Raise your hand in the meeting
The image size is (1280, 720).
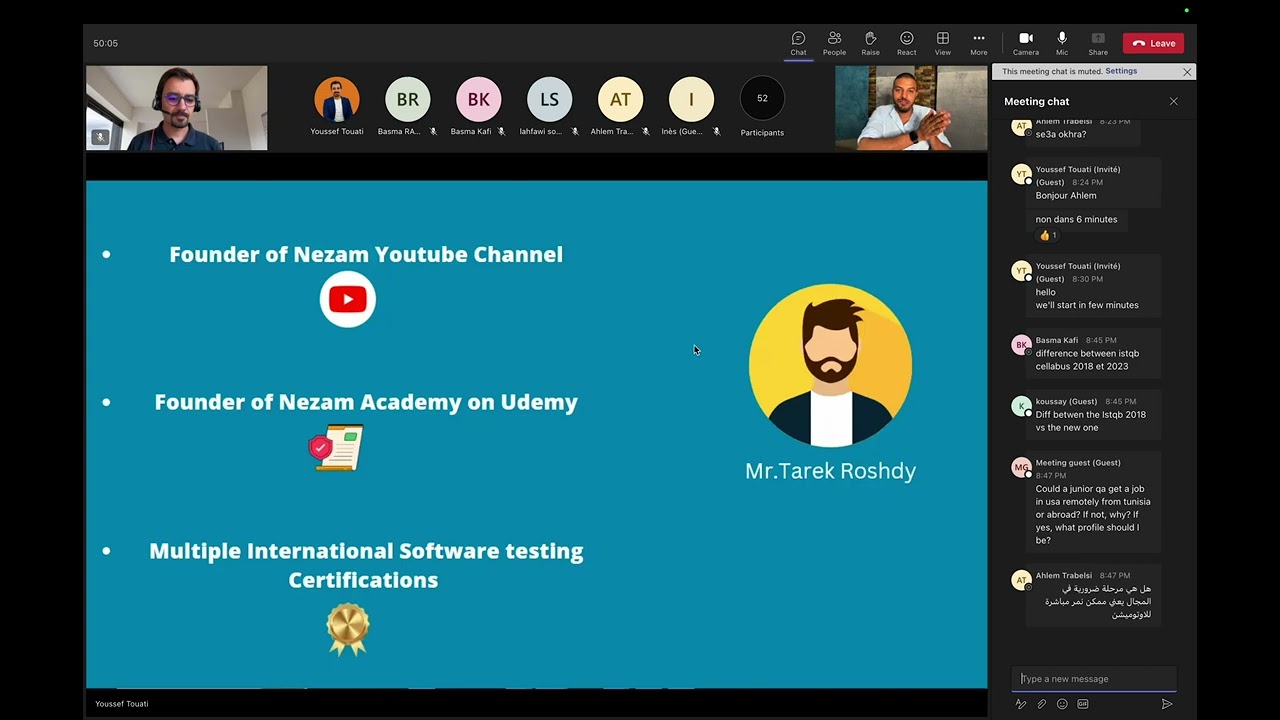coord(870,43)
